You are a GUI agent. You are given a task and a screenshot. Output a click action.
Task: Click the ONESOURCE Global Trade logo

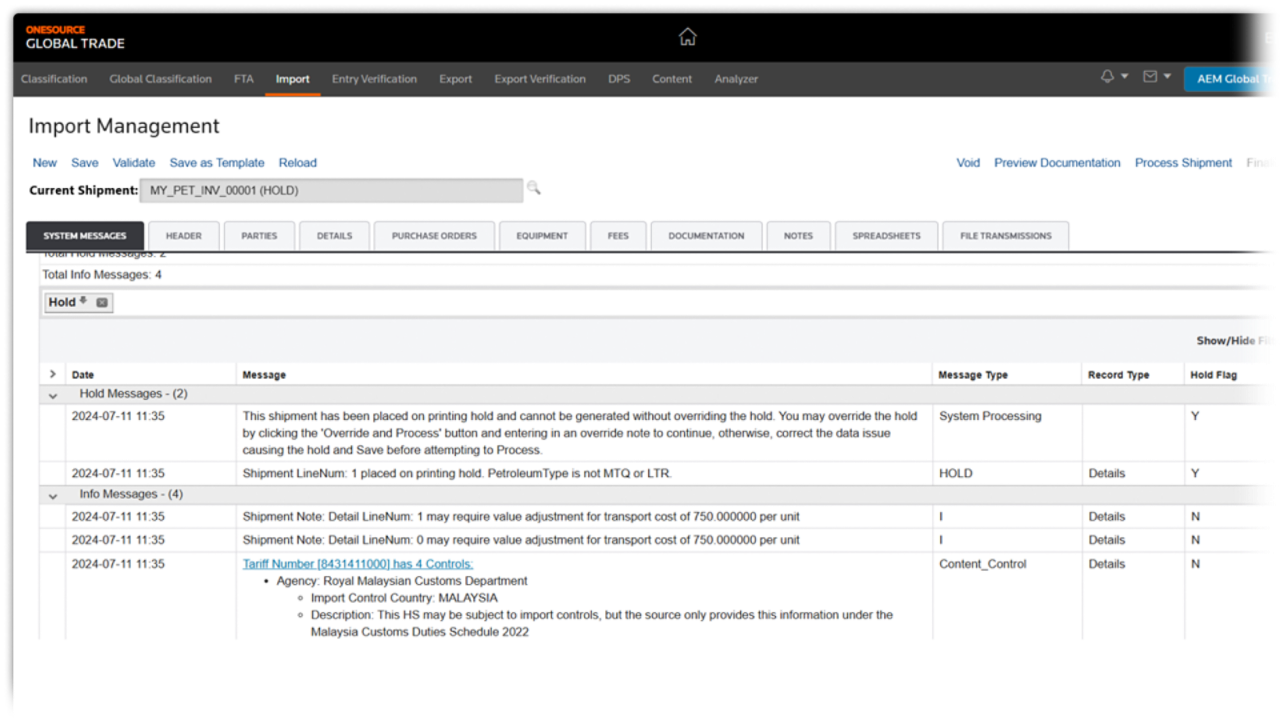75,37
